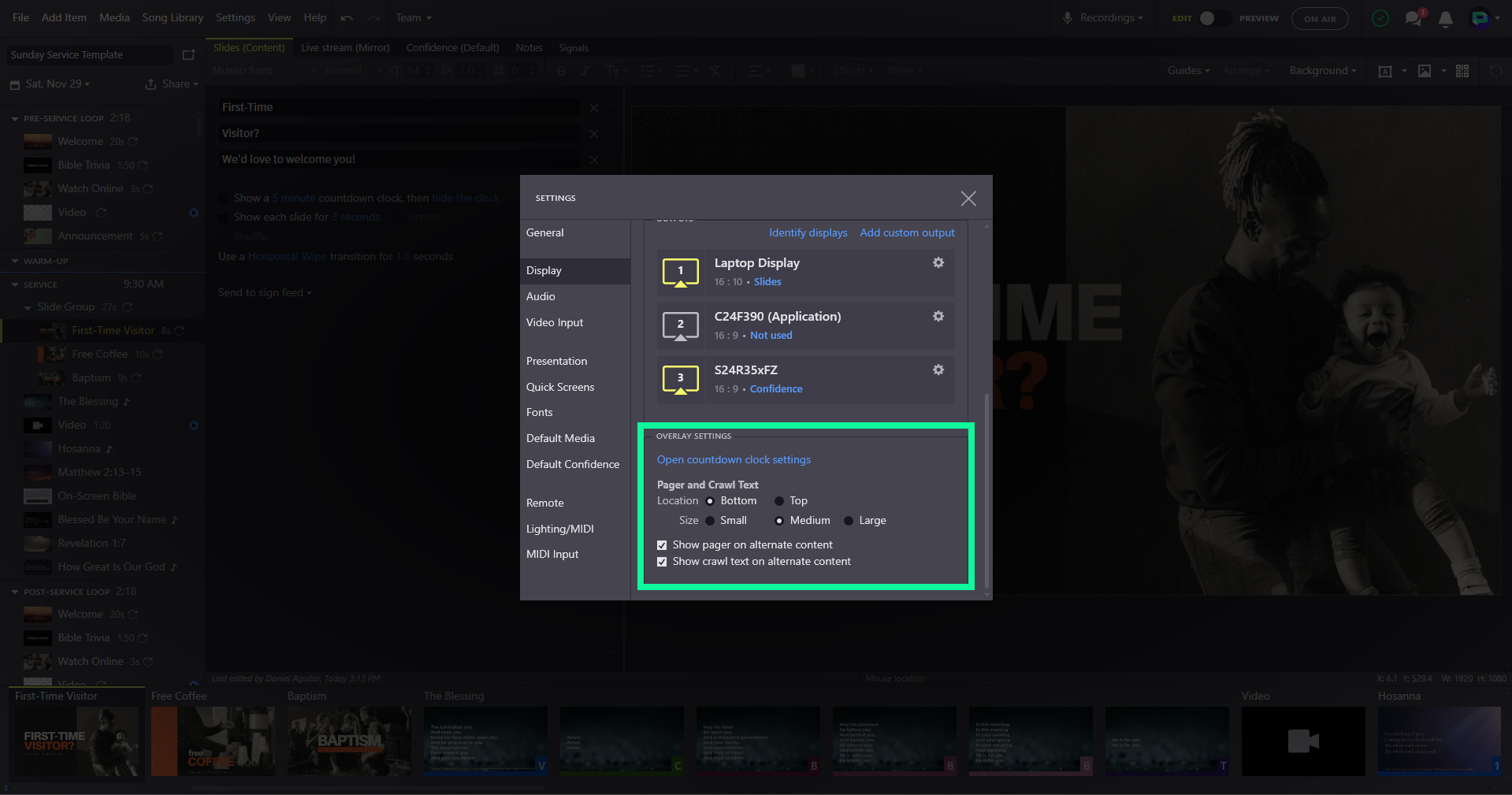The height and width of the screenshot is (795, 1512).
Task: Click the redo arrow in menu bar
Action: 374,18
